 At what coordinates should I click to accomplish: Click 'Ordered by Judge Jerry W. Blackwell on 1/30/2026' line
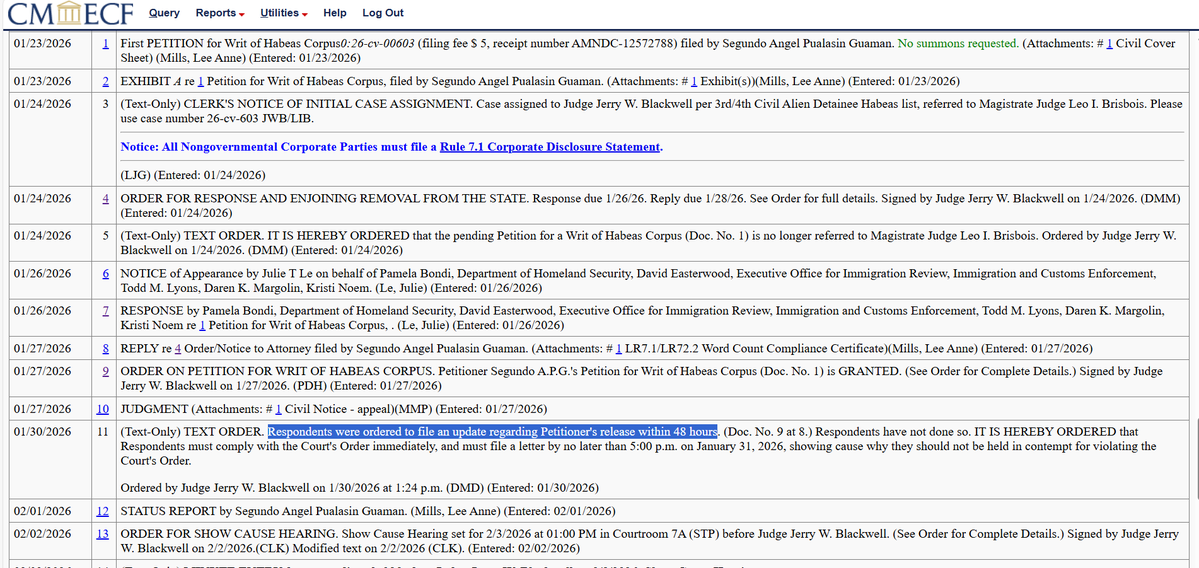359,487
